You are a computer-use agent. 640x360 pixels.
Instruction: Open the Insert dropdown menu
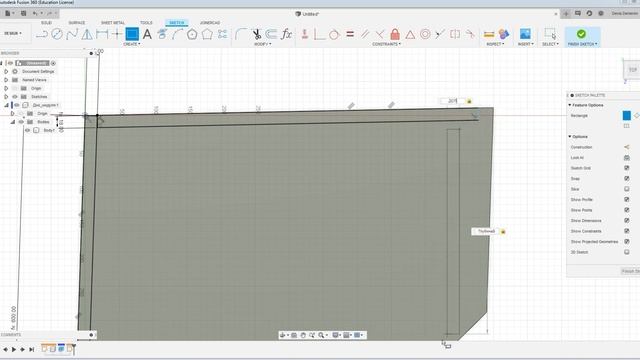pyautogui.click(x=525, y=44)
